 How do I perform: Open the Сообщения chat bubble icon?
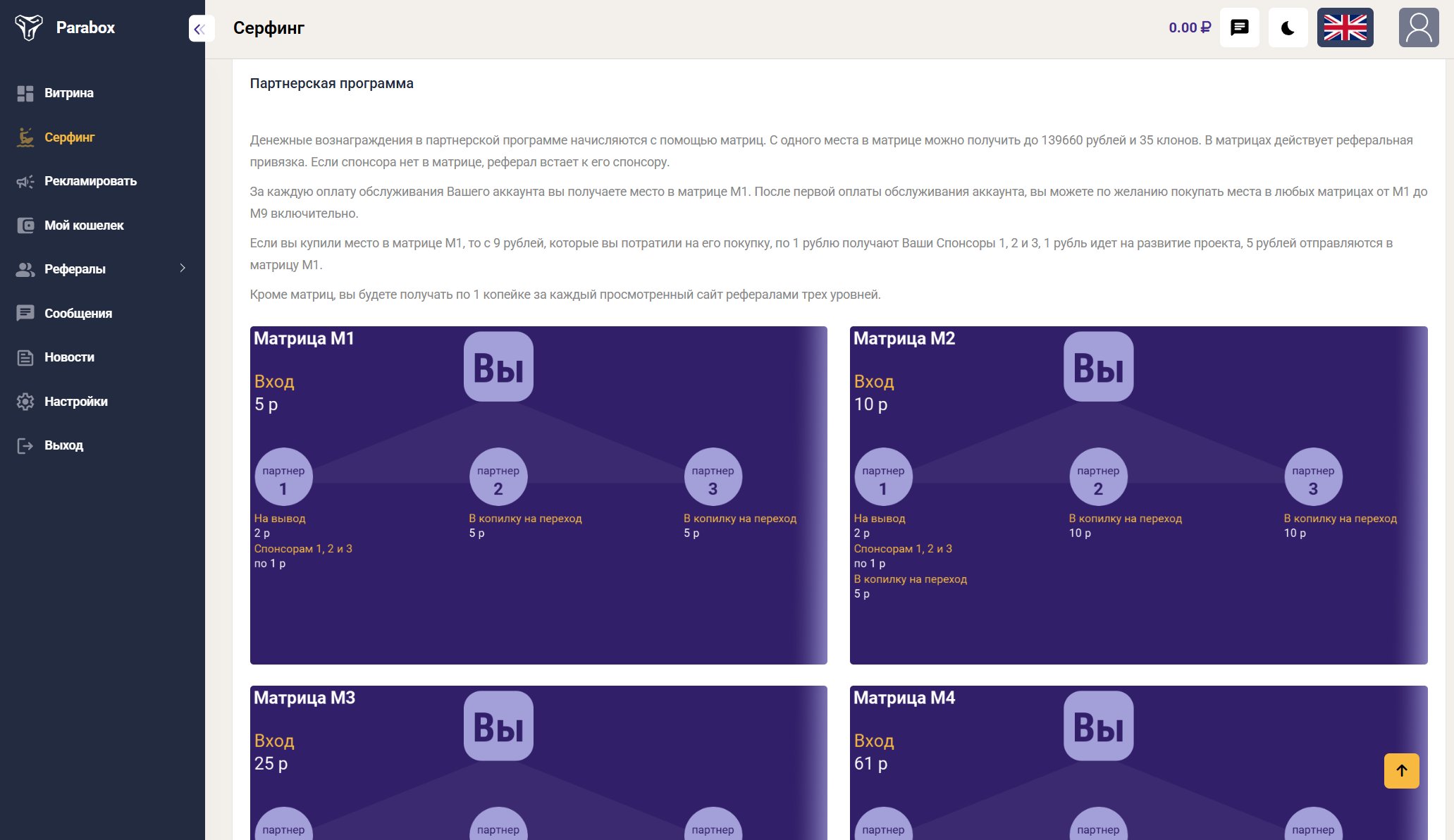25,314
